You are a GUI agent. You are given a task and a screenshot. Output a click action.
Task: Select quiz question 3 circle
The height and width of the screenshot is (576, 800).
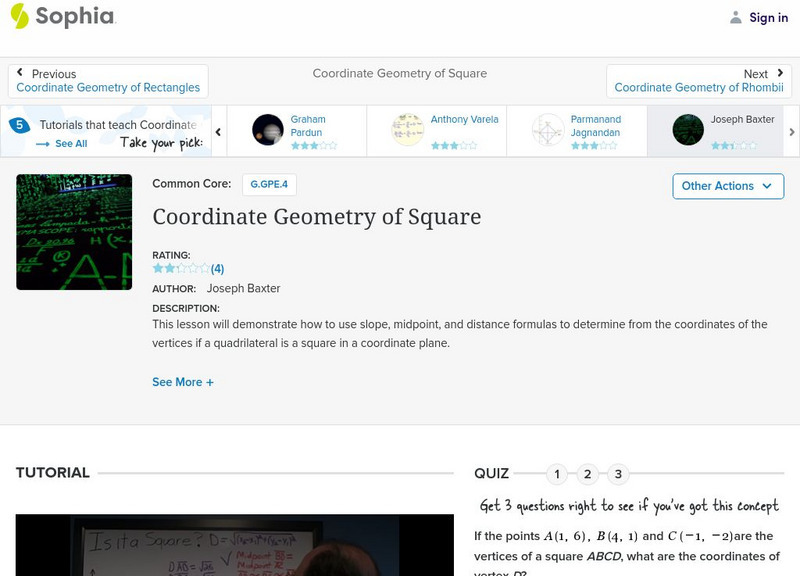[618, 474]
